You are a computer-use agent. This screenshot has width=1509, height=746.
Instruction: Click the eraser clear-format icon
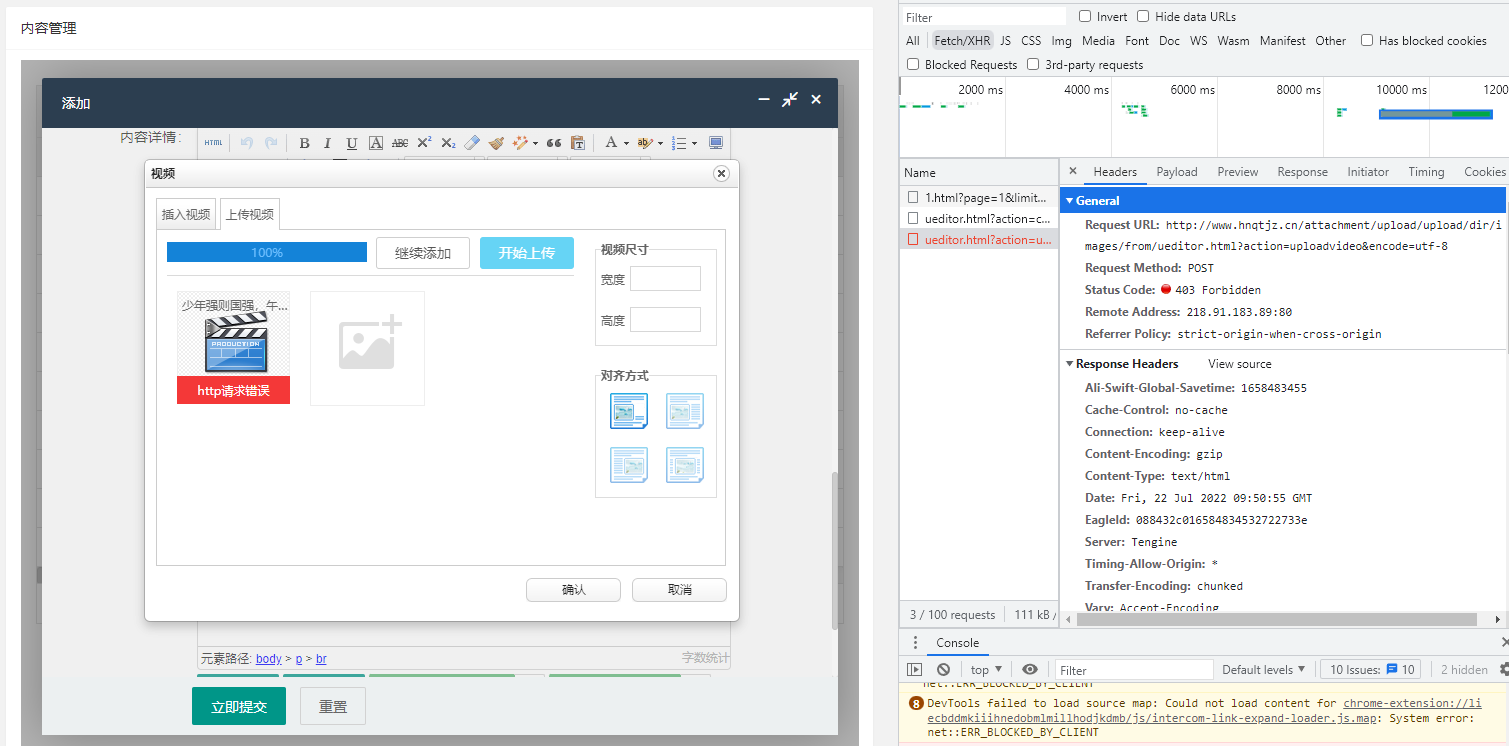point(472,143)
